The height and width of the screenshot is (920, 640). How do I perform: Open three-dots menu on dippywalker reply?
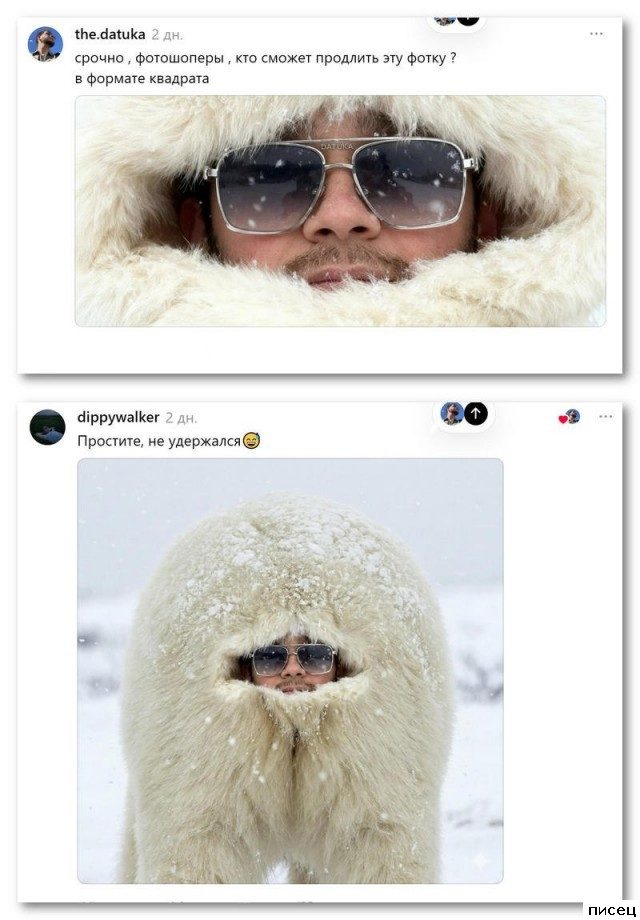pos(605,417)
